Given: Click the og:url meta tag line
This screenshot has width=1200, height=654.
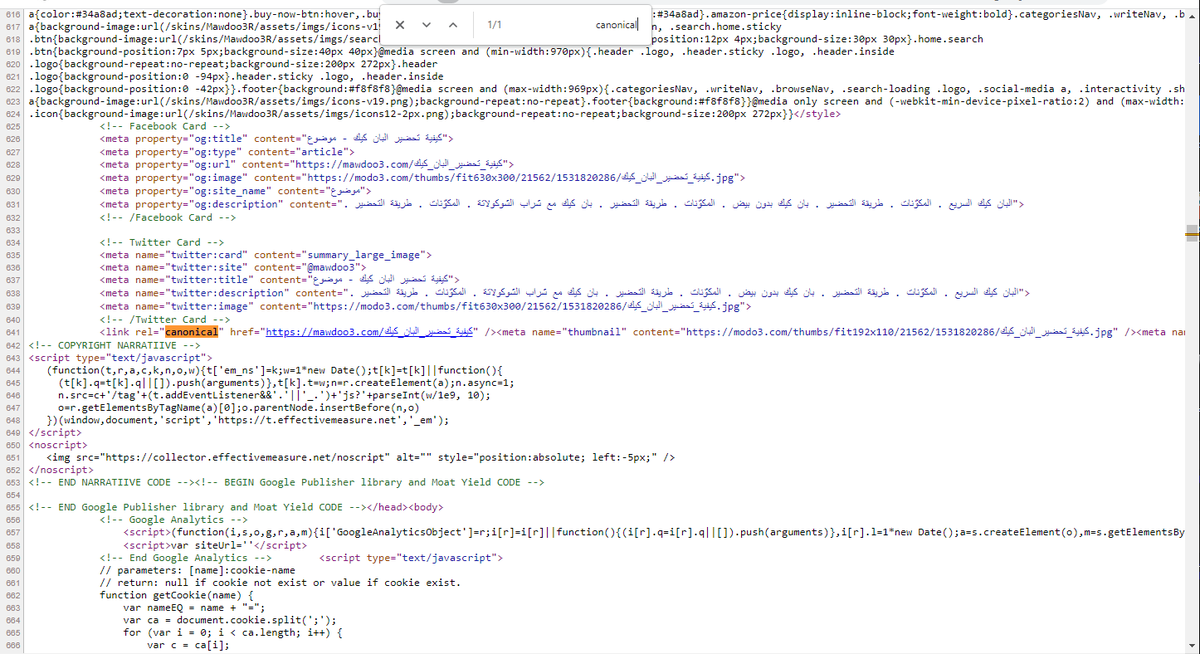Looking at the screenshot, I should pos(307,165).
